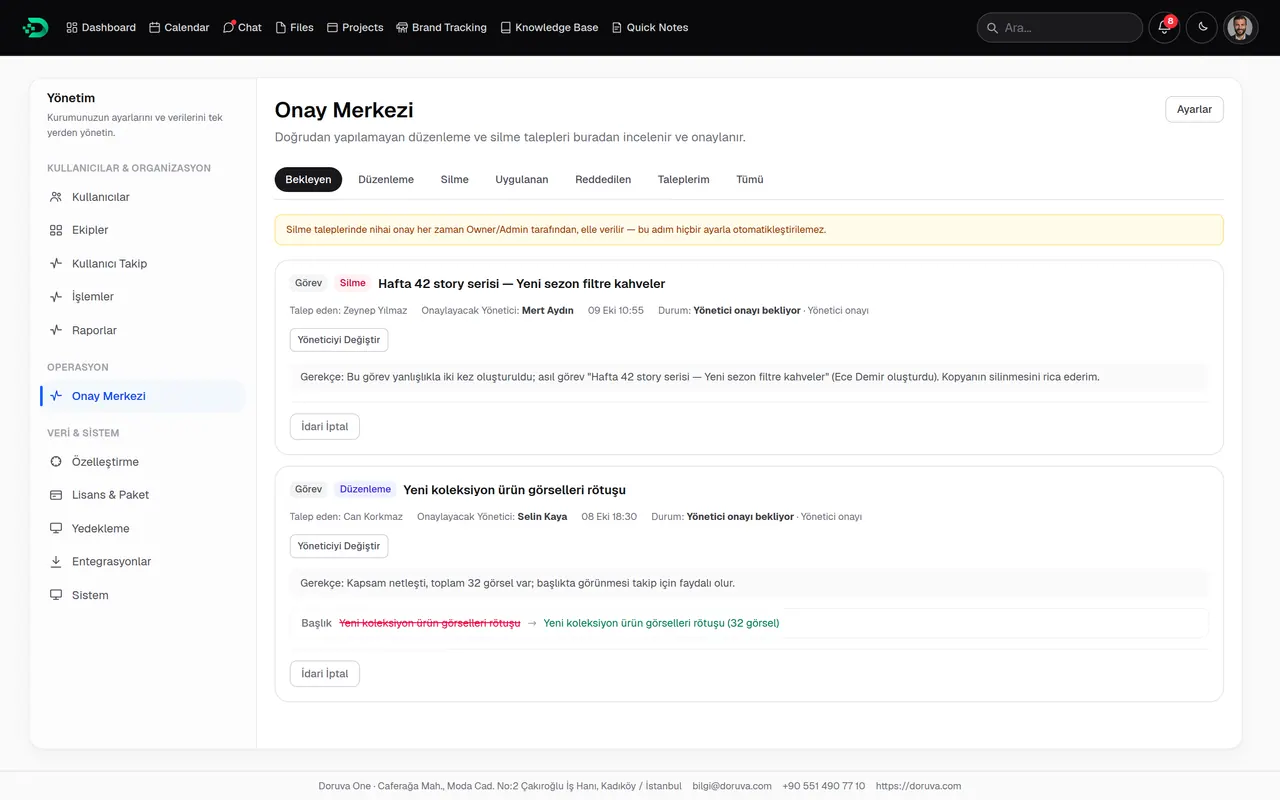The height and width of the screenshot is (800, 1280).
Task: Switch to the Düzenleme tab
Action: (x=386, y=179)
